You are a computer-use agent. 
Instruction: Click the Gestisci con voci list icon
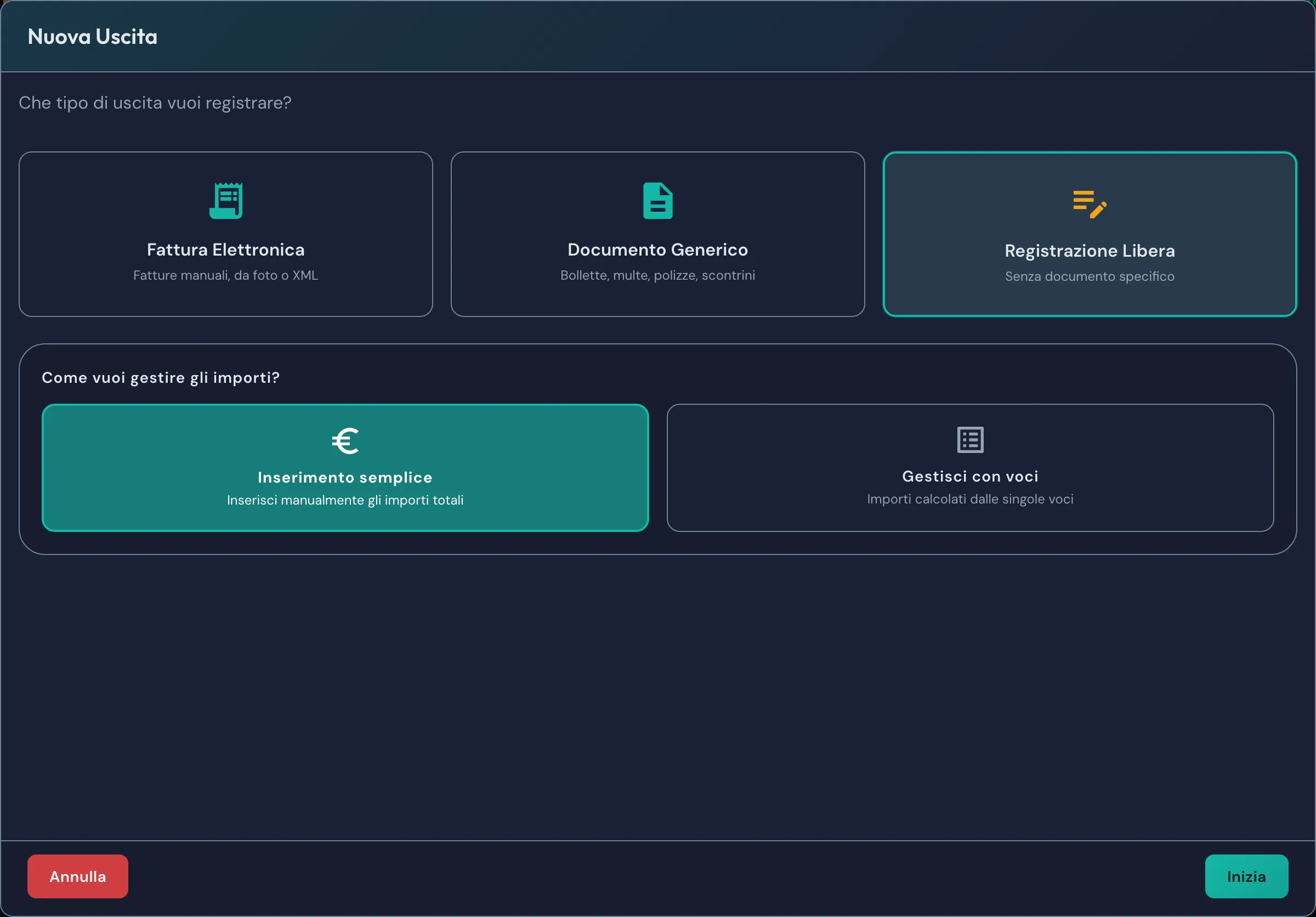[x=971, y=440]
